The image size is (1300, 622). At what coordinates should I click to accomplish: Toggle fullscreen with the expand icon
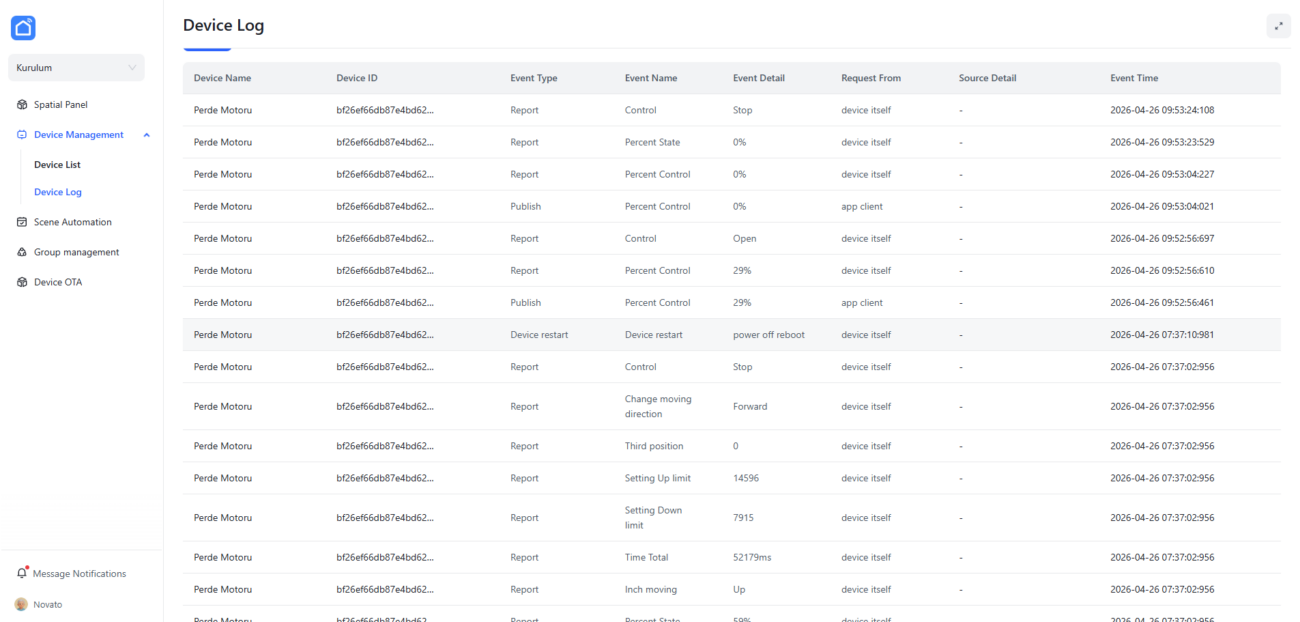coord(1278,26)
